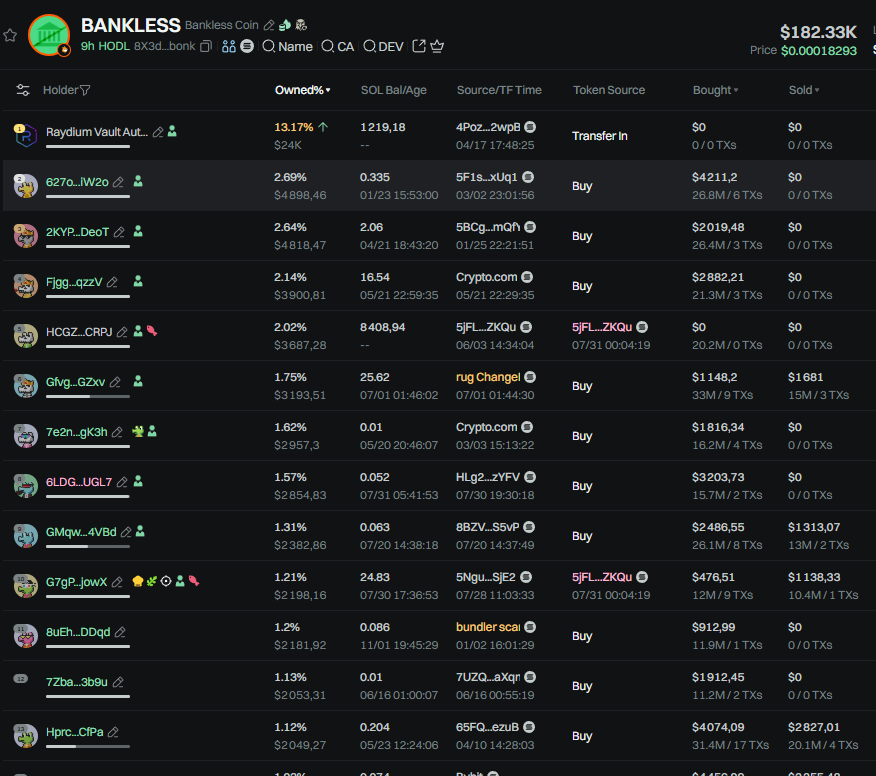
Task: Open source wallet 65FQ...ezuB
Action: tap(487, 727)
